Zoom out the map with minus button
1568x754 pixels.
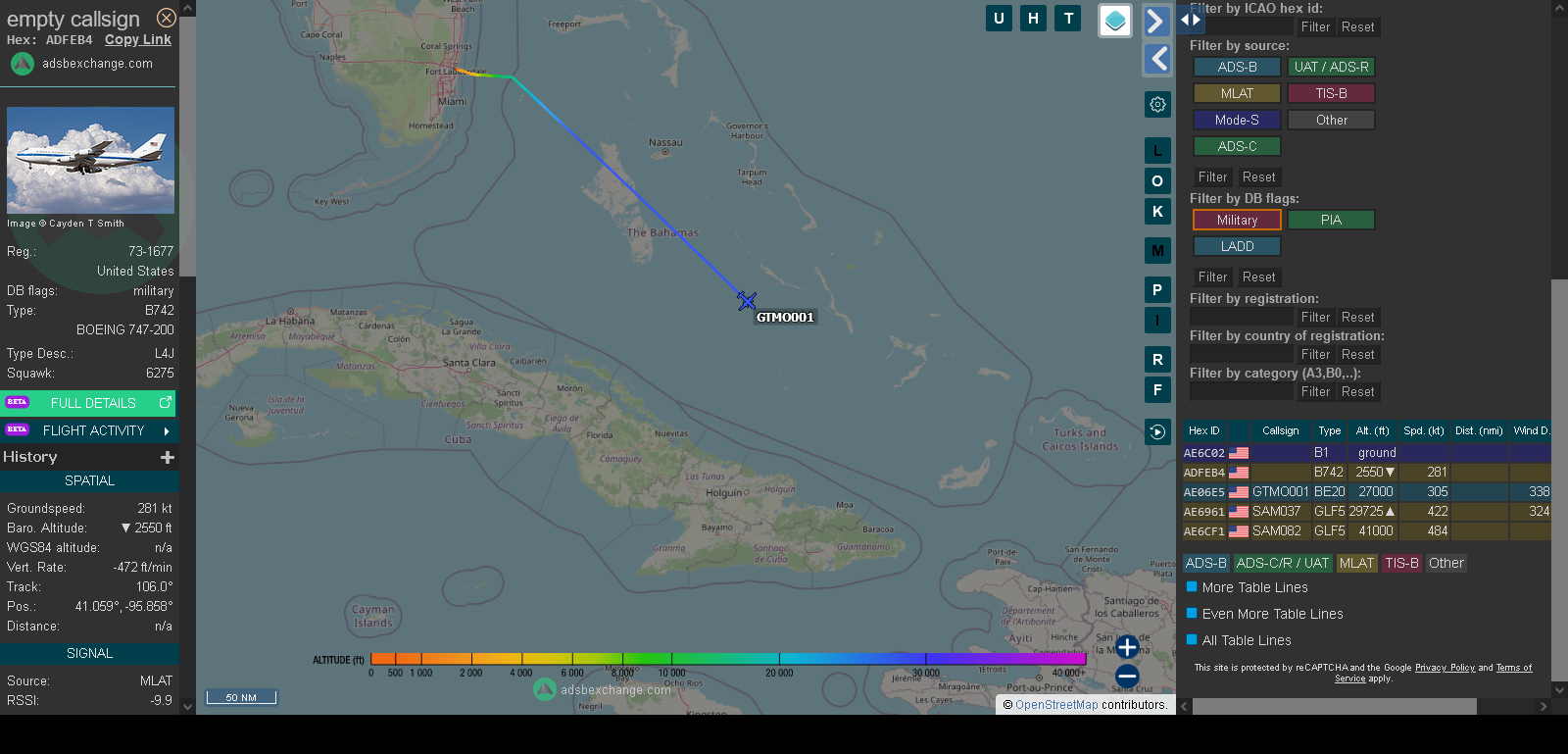tap(1127, 676)
